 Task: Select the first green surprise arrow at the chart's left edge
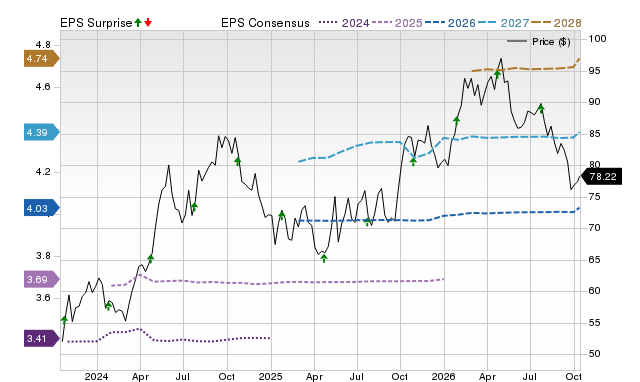click(x=64, y=320)
